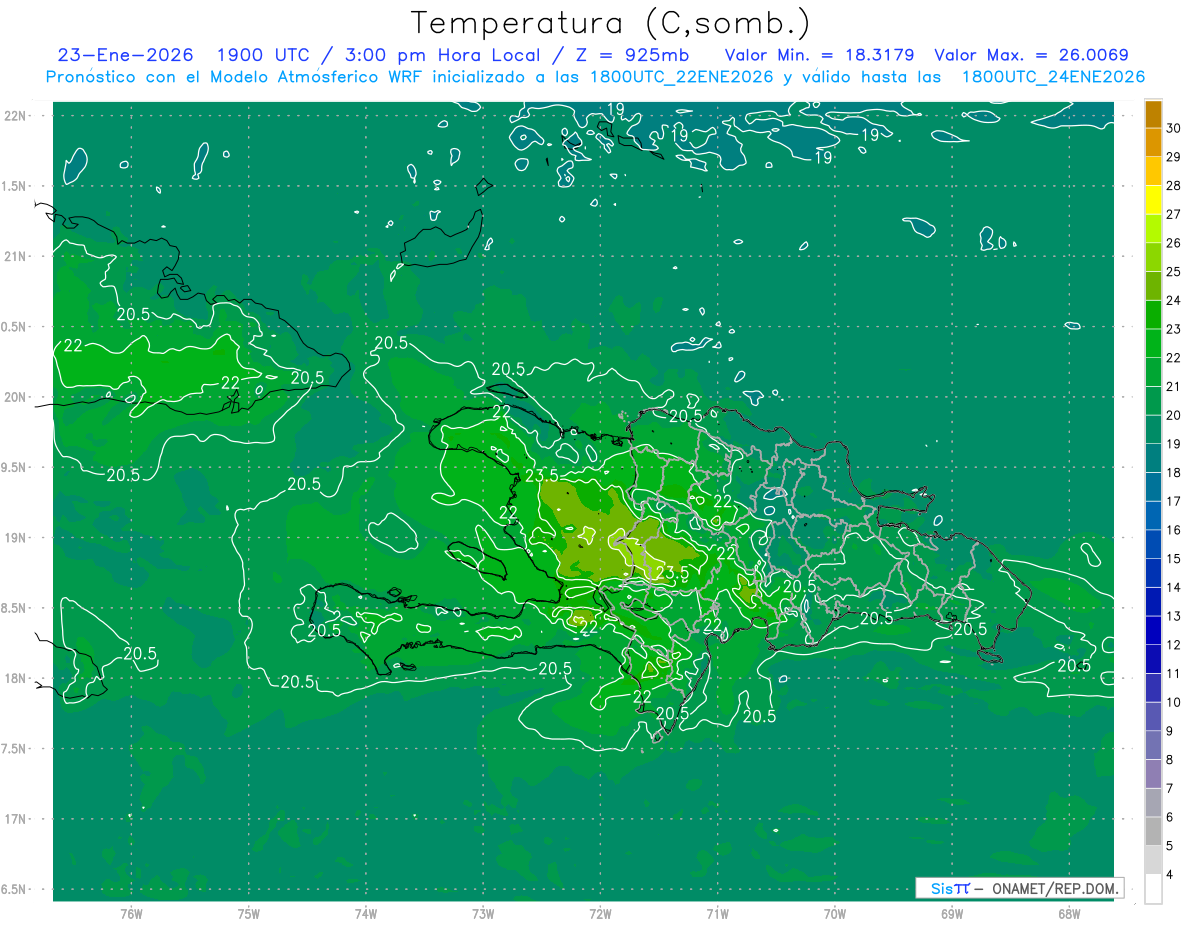
Task: Click the "4" label on the color scale
Action: [1171, 875]
